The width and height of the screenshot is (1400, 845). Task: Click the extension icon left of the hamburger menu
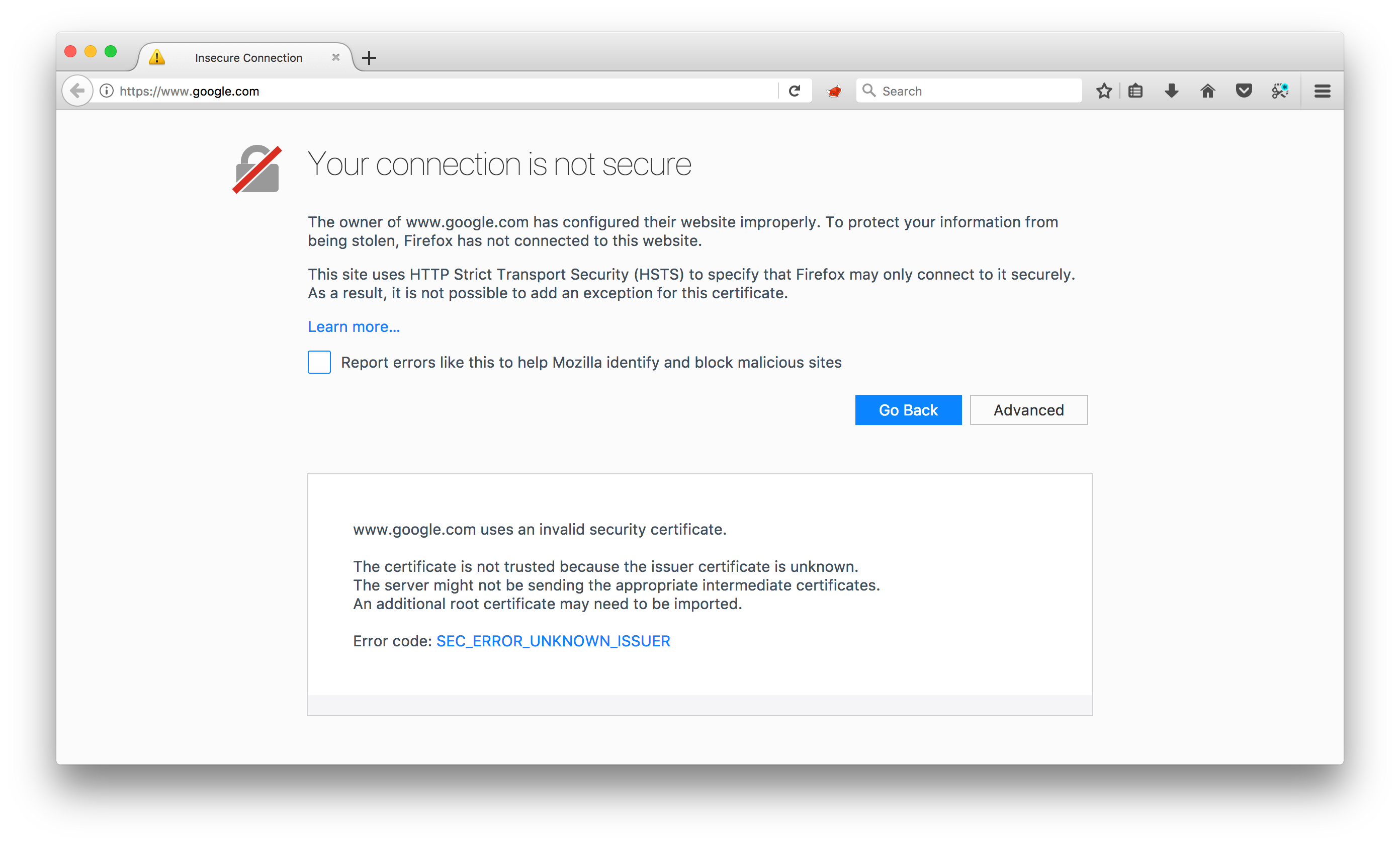pos(1280,91)
